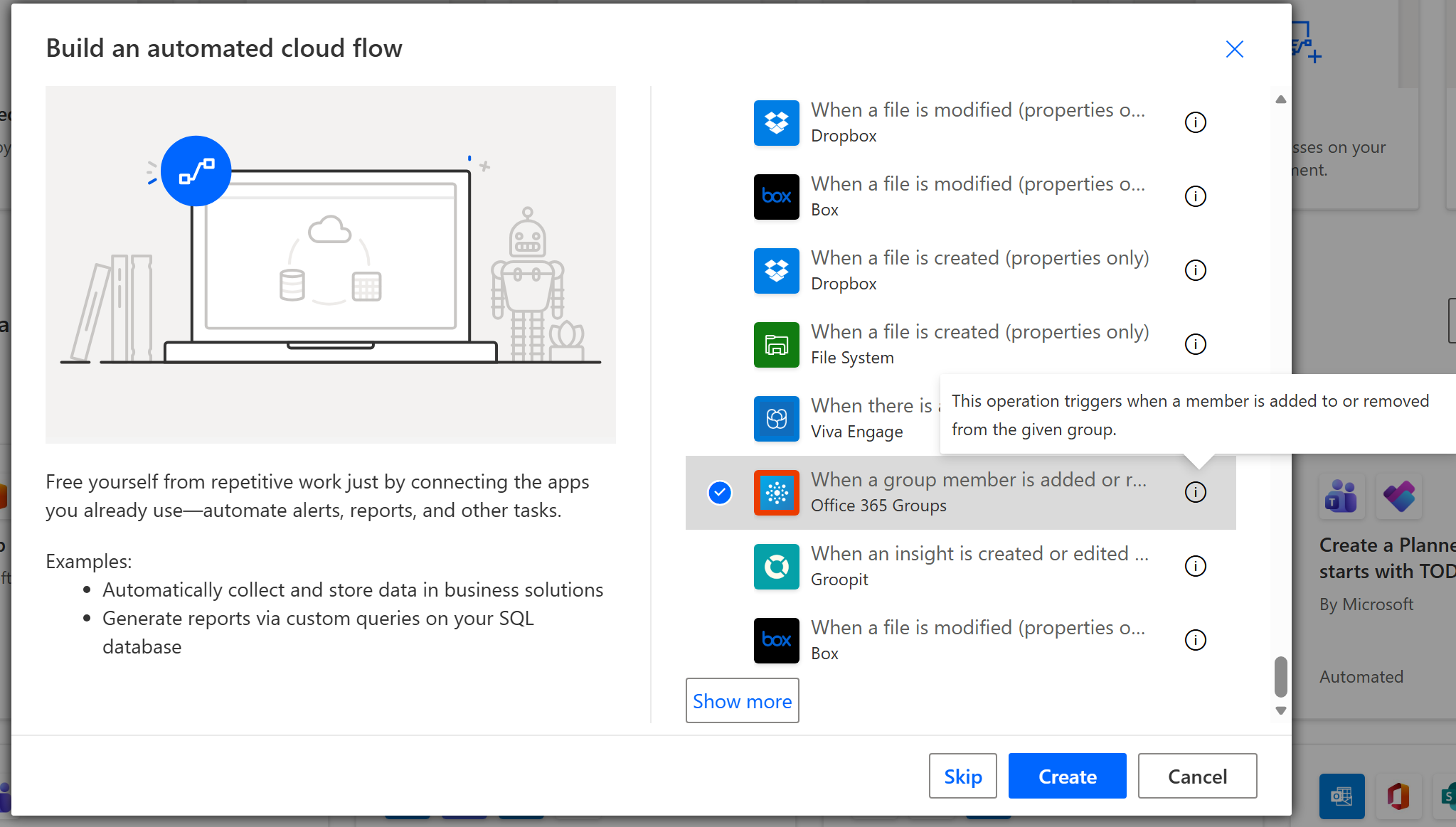Open info for File System trigger
1456x827 pixels.
pos(1195,344)
